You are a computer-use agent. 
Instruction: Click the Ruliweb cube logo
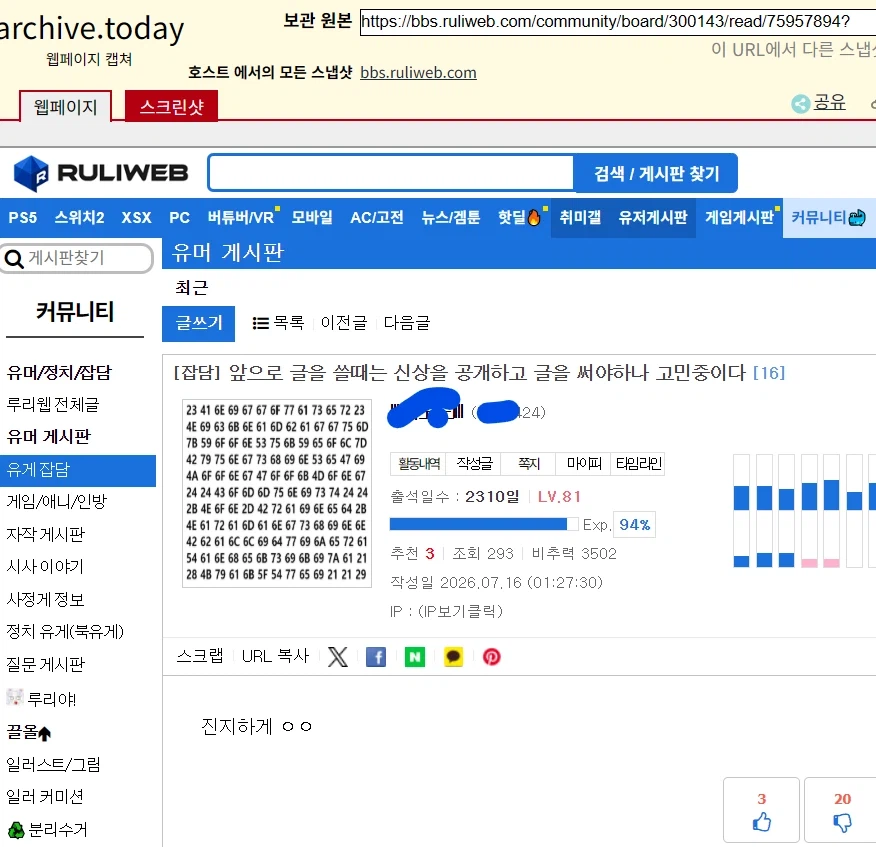point(31,173)
